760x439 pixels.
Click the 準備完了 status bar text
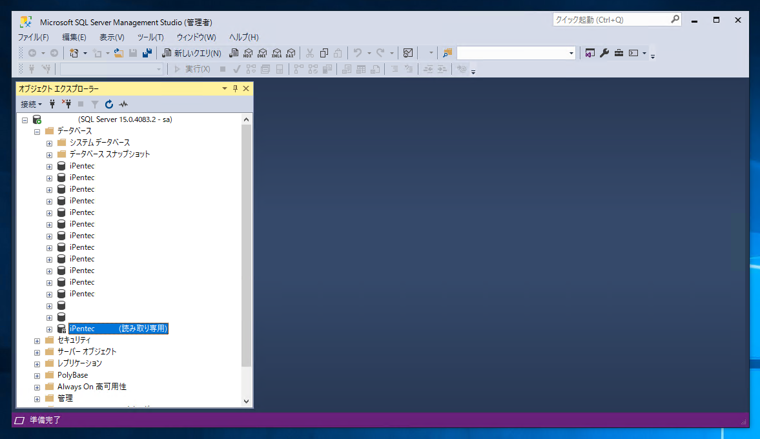[x=45, y=420]
